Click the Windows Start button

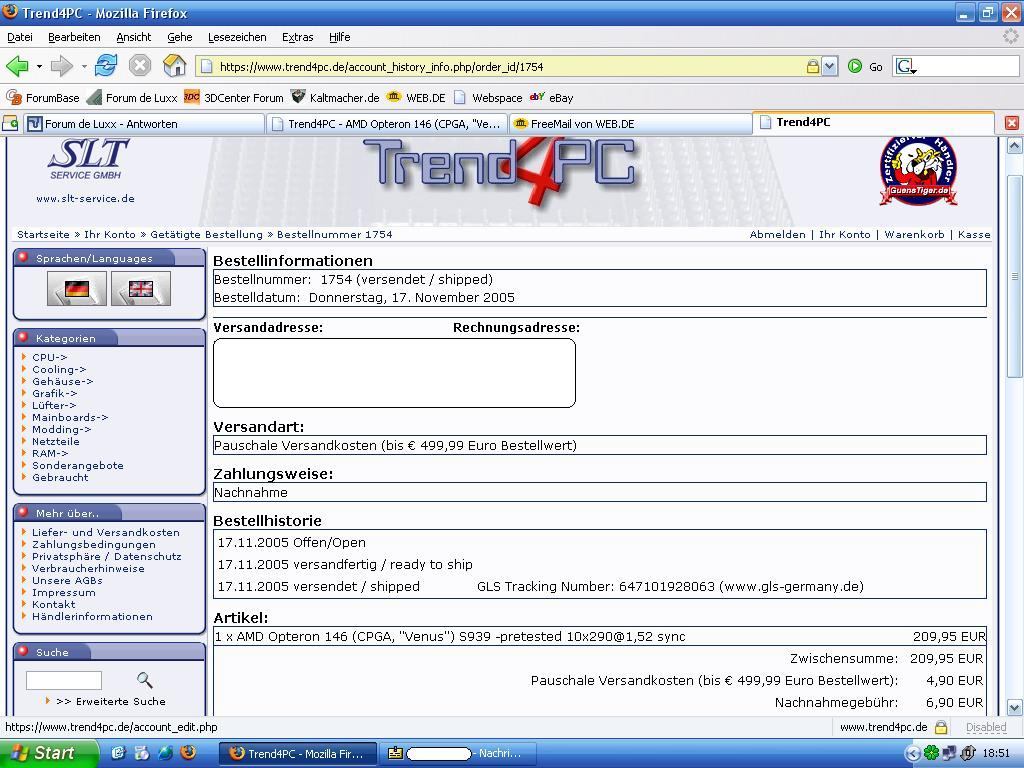(x=49, y=753)
